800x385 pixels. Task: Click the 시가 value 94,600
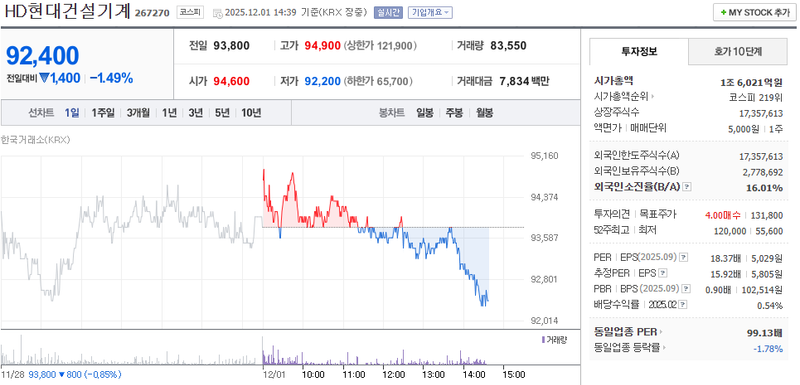coord(232,81)
